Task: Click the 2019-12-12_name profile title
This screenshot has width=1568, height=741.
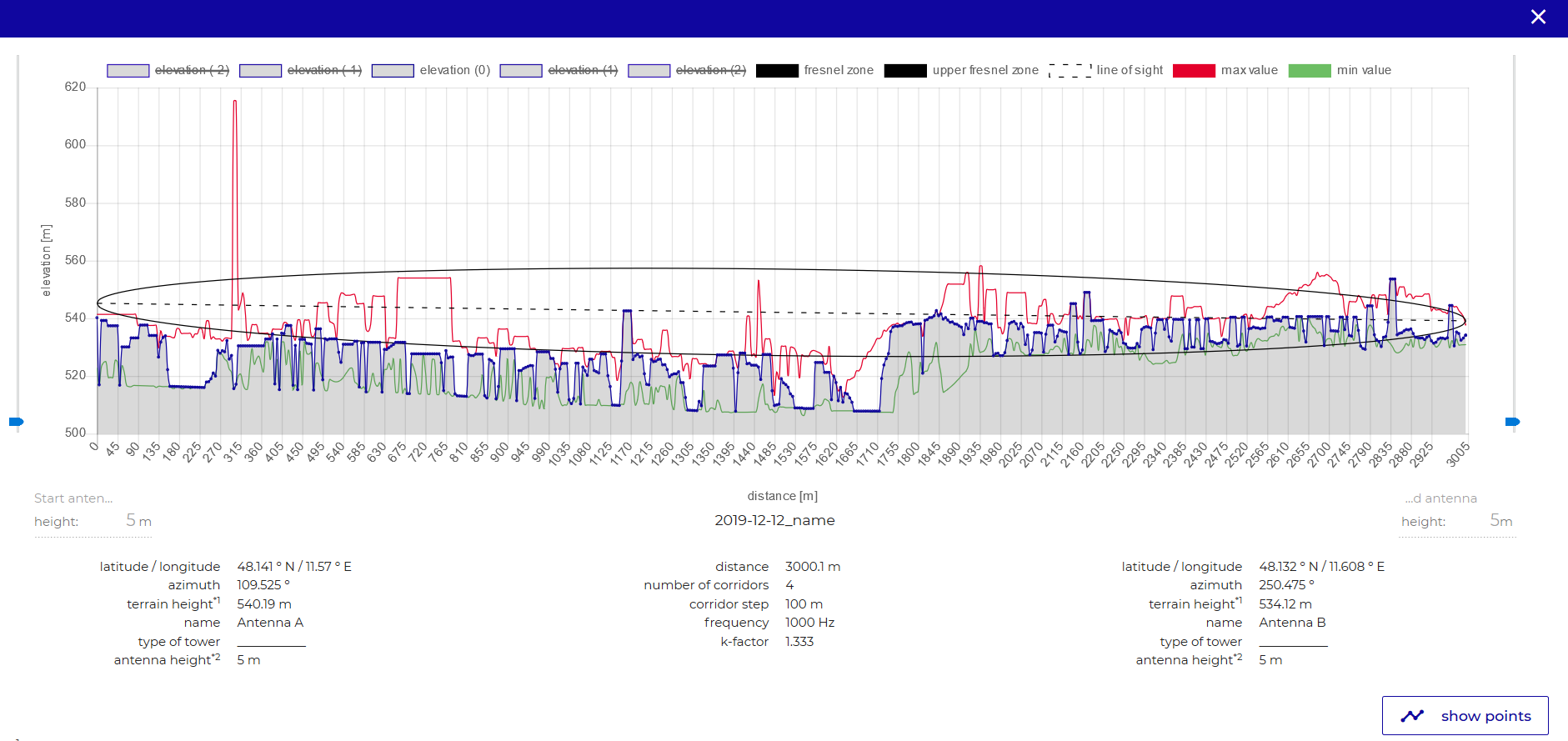Action: [774, 520]
